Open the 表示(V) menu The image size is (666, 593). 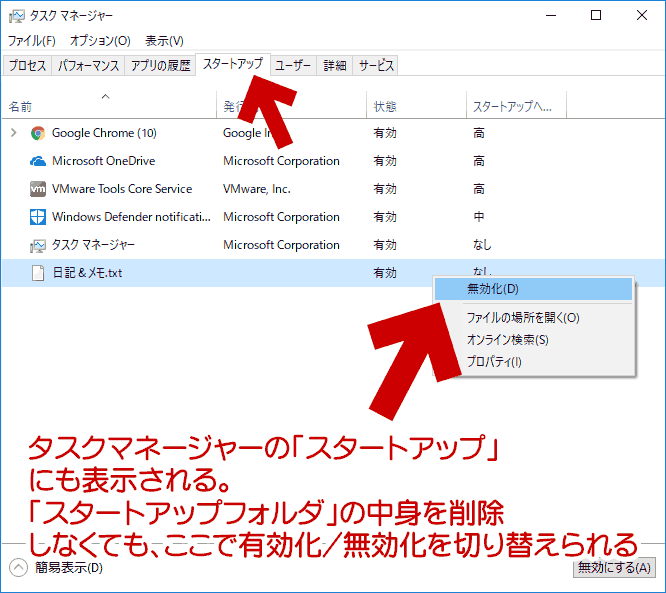(164, 41)
